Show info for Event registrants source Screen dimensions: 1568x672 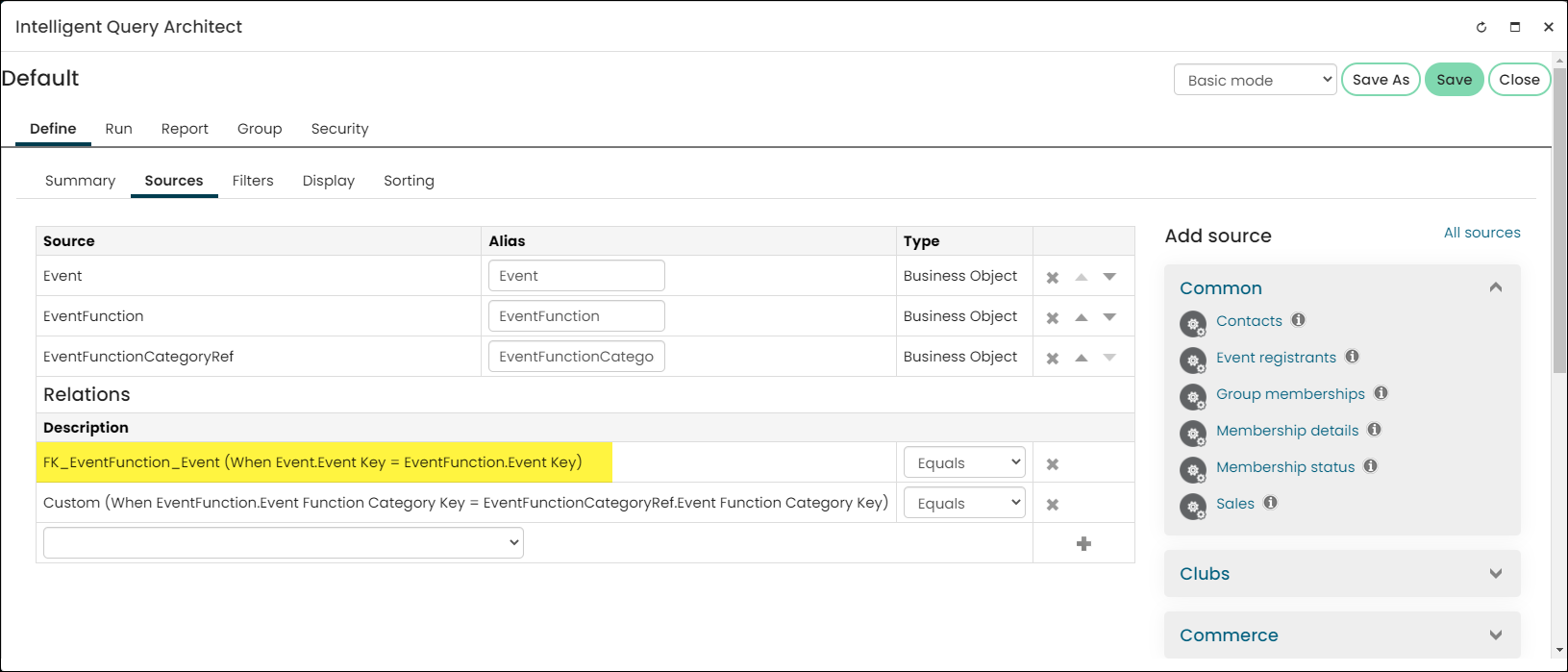[1353, 357]
